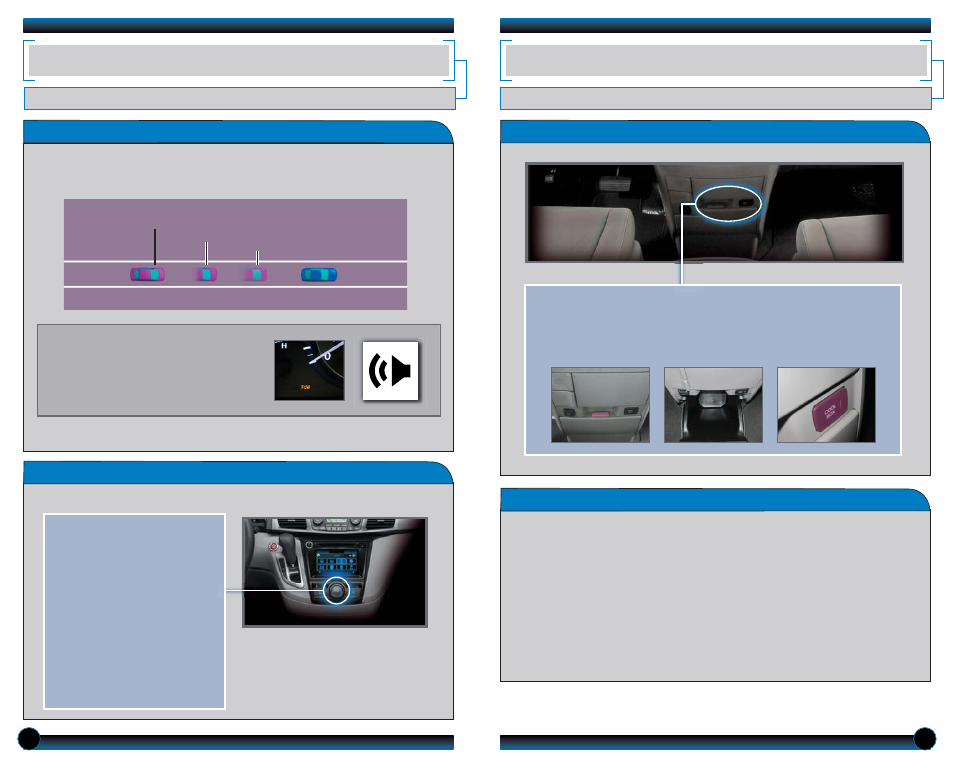Click the circled control dial on the dashboard photo
Screen dimensions: 954x768
pyautogui.click(x=336, y=590)
